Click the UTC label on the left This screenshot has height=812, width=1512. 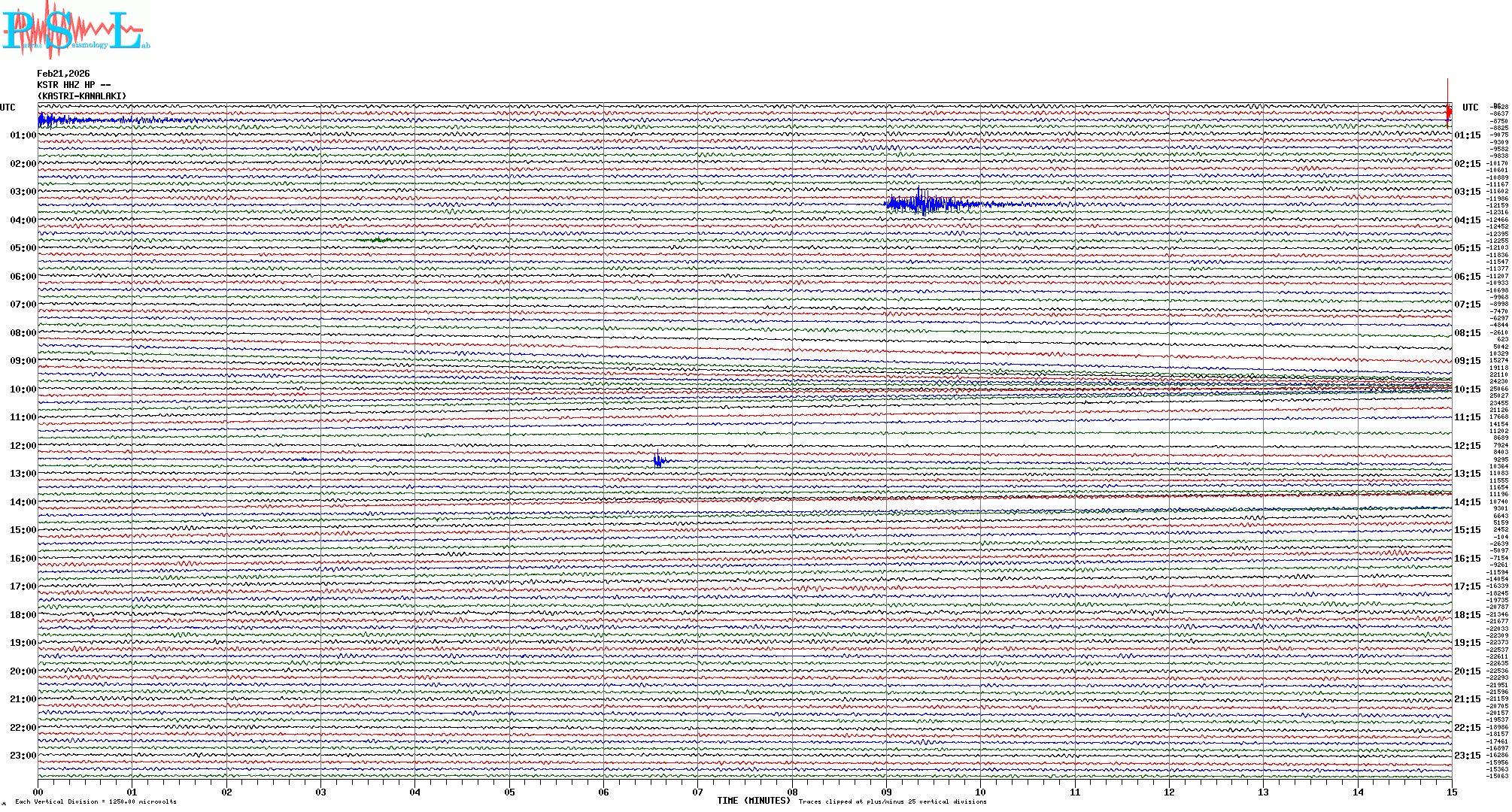[8, 108]
